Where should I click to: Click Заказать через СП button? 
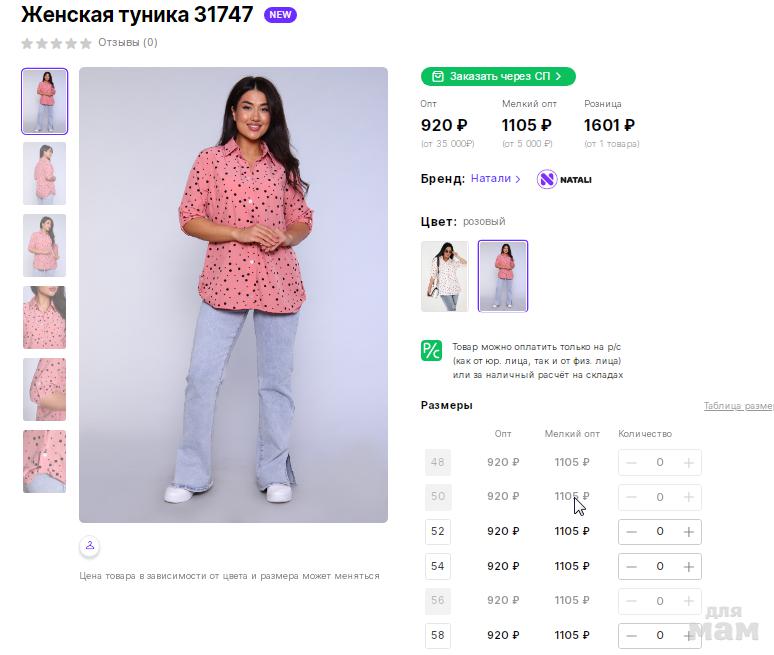[x=498, y=76]
